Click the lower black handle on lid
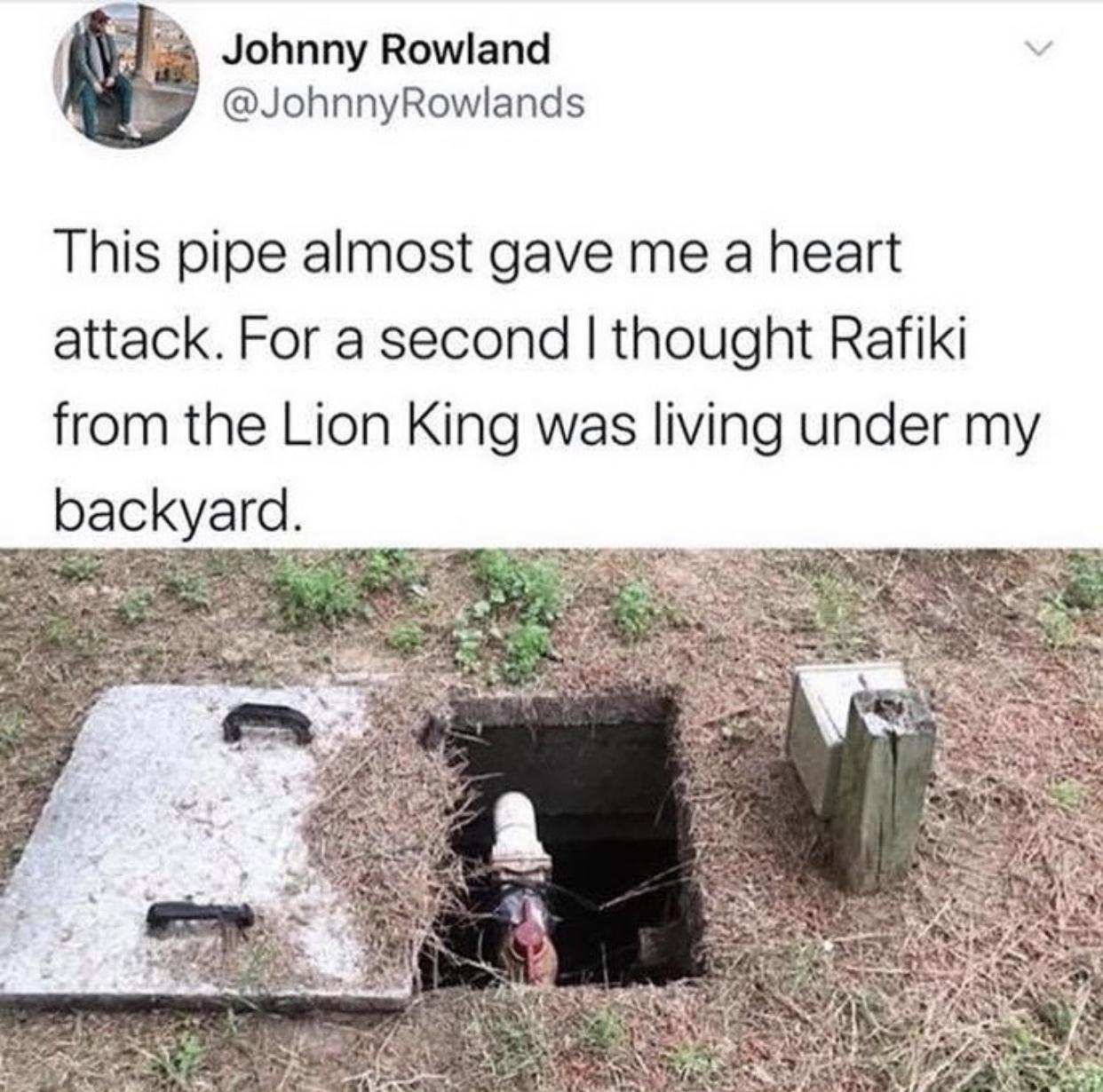Viewport: 1103px width, 1092px height. tap(199, 917)
